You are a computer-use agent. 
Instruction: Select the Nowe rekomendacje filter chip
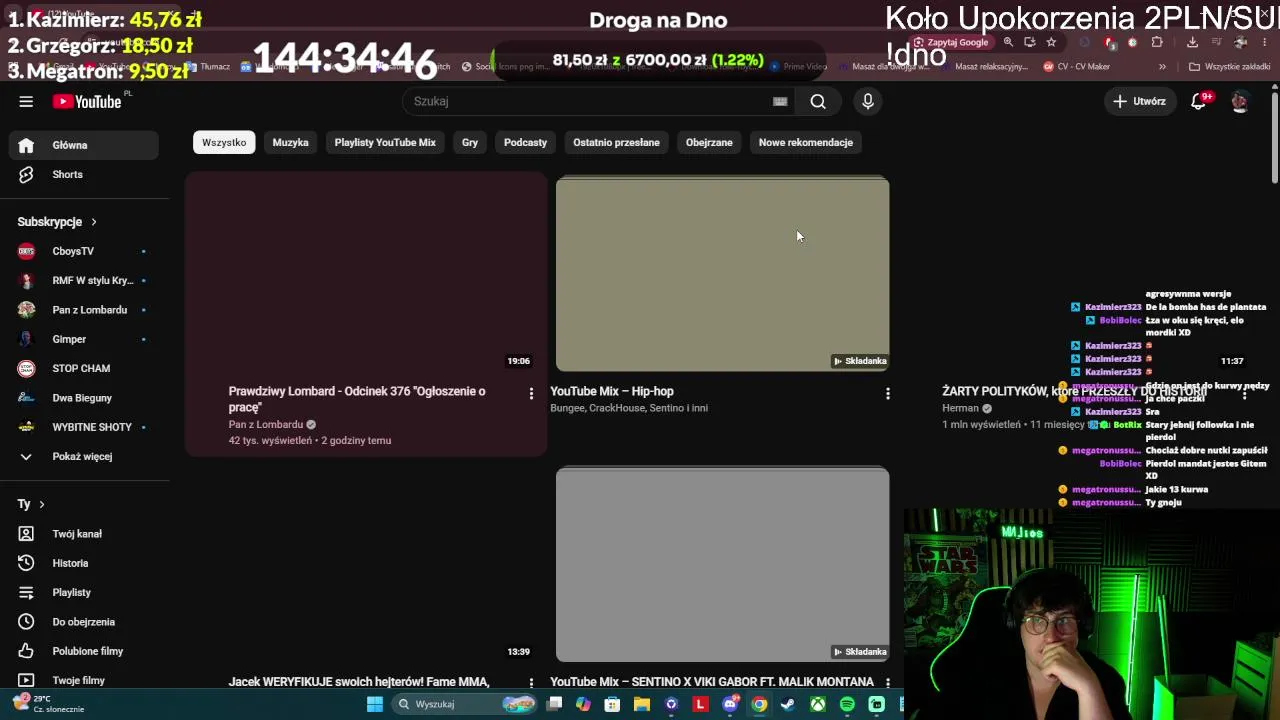tap(806, 142)
